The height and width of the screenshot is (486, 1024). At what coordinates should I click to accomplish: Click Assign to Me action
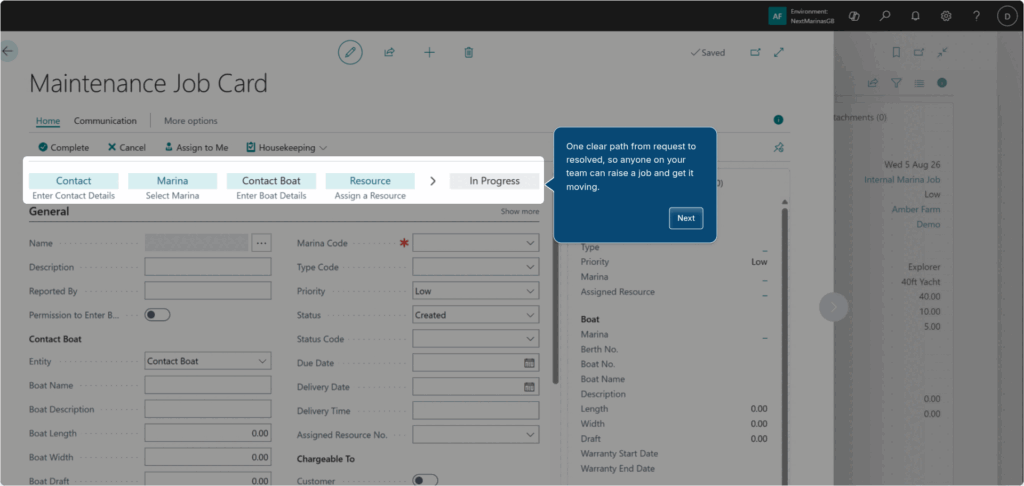coord(196,148)
